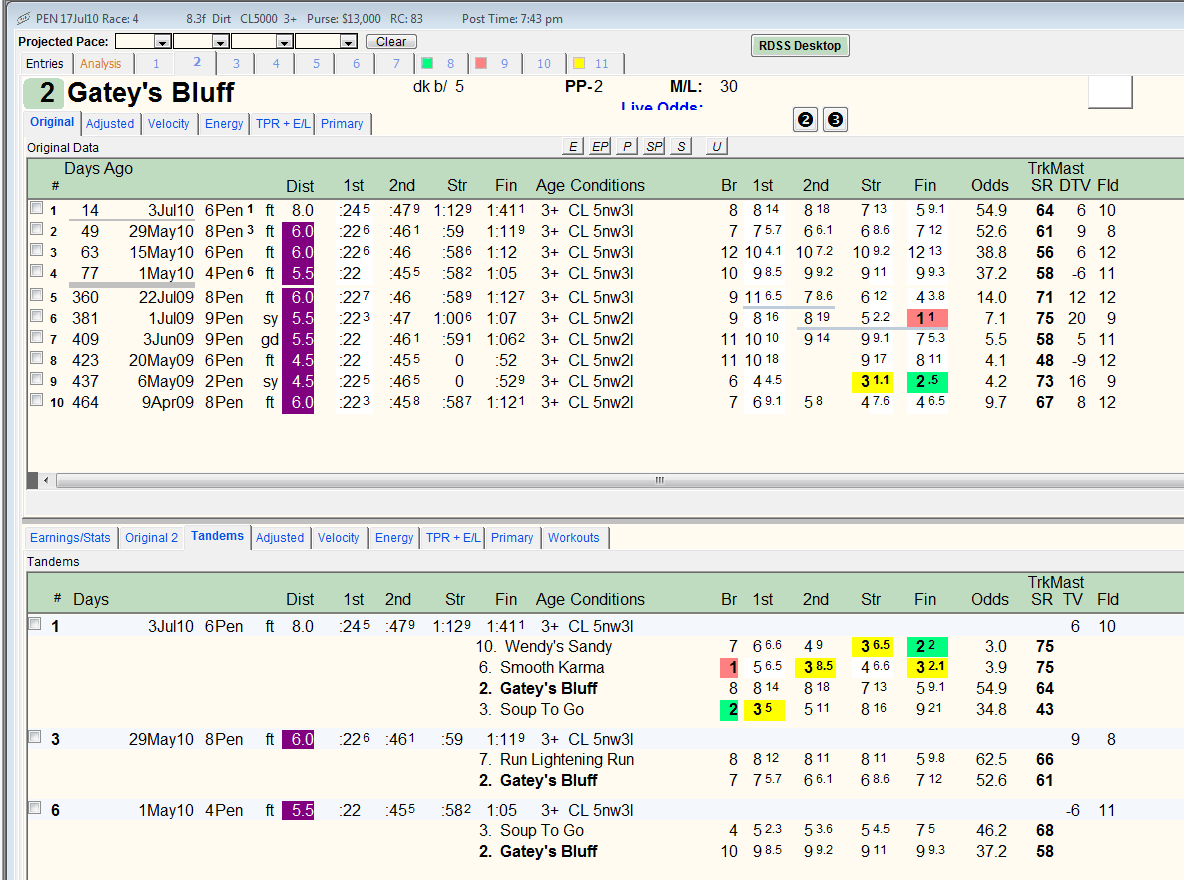Click the EP pace filter button
The height and width of the screenshot is (880, 1184).
point(600,146)
